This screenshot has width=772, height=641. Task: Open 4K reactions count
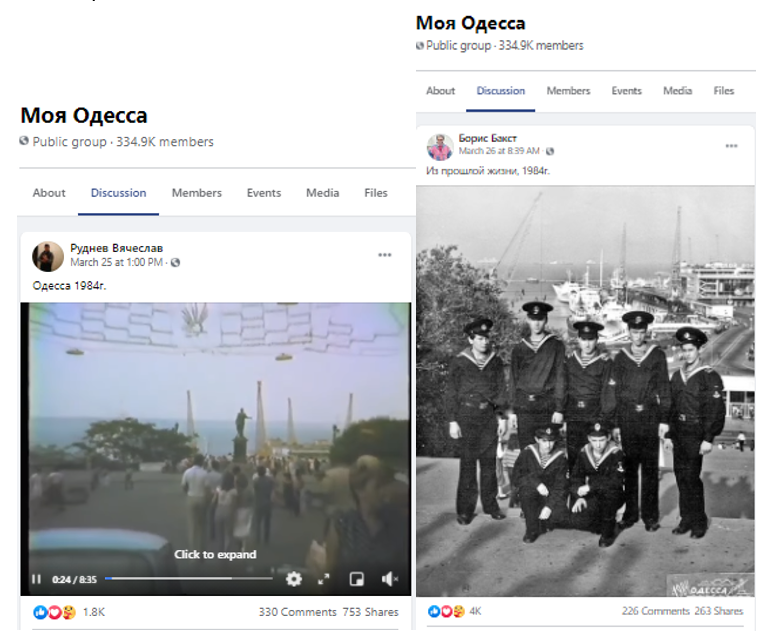click(475, 611)
